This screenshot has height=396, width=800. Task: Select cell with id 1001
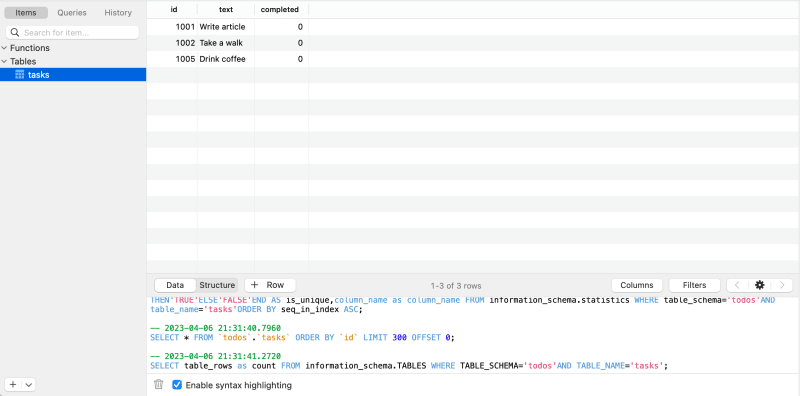click(x=172, y=27)
